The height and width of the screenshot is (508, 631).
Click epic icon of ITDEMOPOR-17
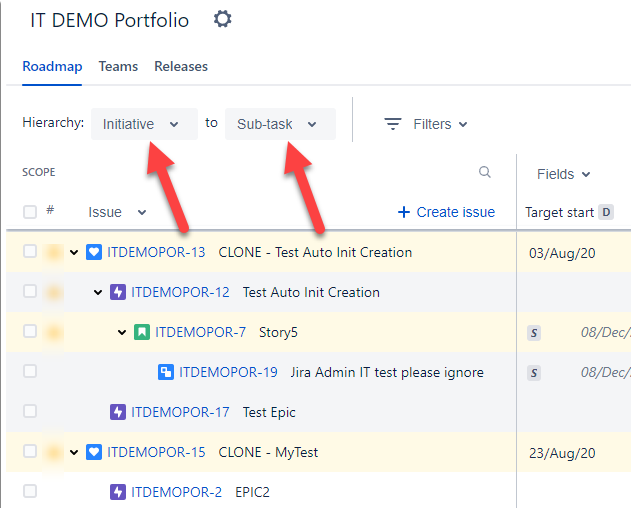tap(118, 412)
